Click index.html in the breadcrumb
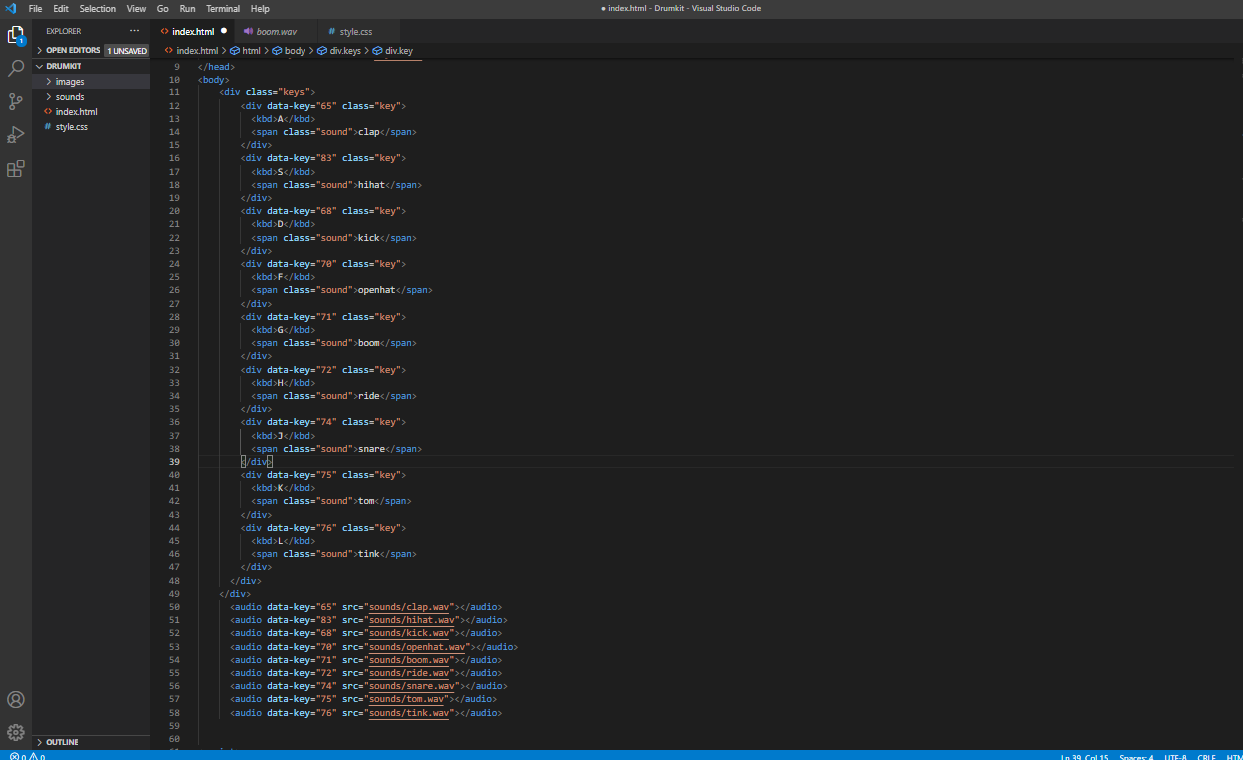 point(197,50)
